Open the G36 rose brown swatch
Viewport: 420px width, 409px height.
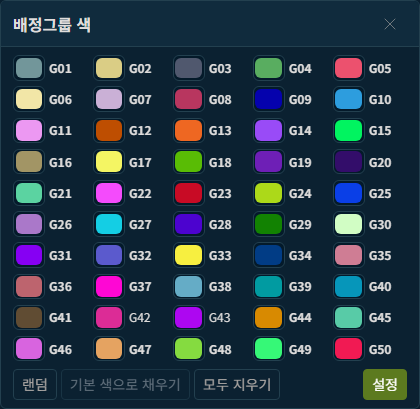[29, 286]
